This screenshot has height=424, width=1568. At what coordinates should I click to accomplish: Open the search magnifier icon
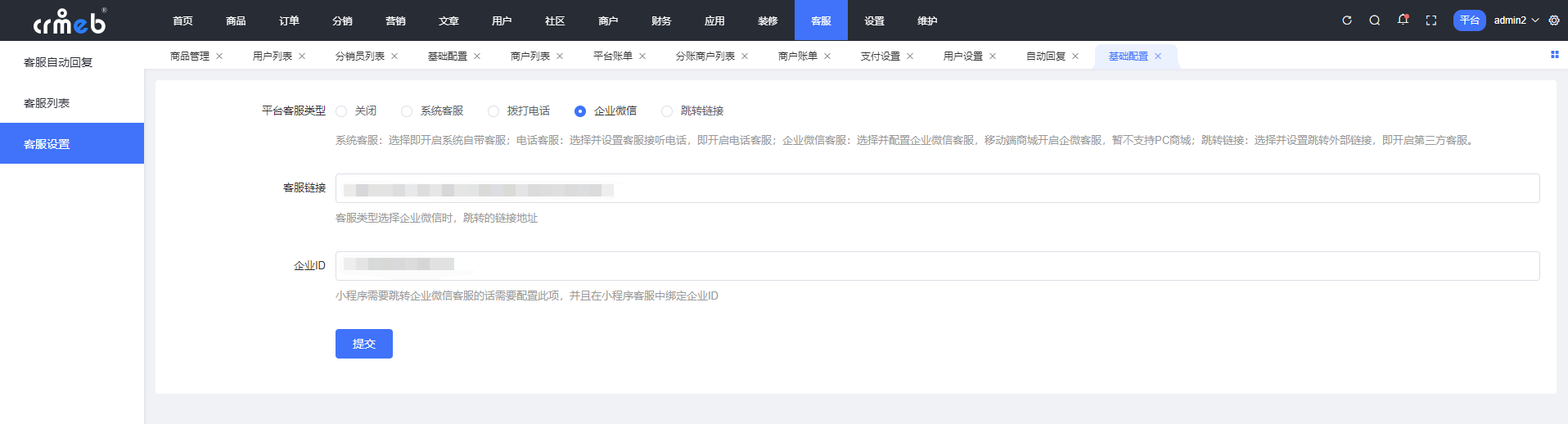pyautogui.click(x=1374, y=20)
